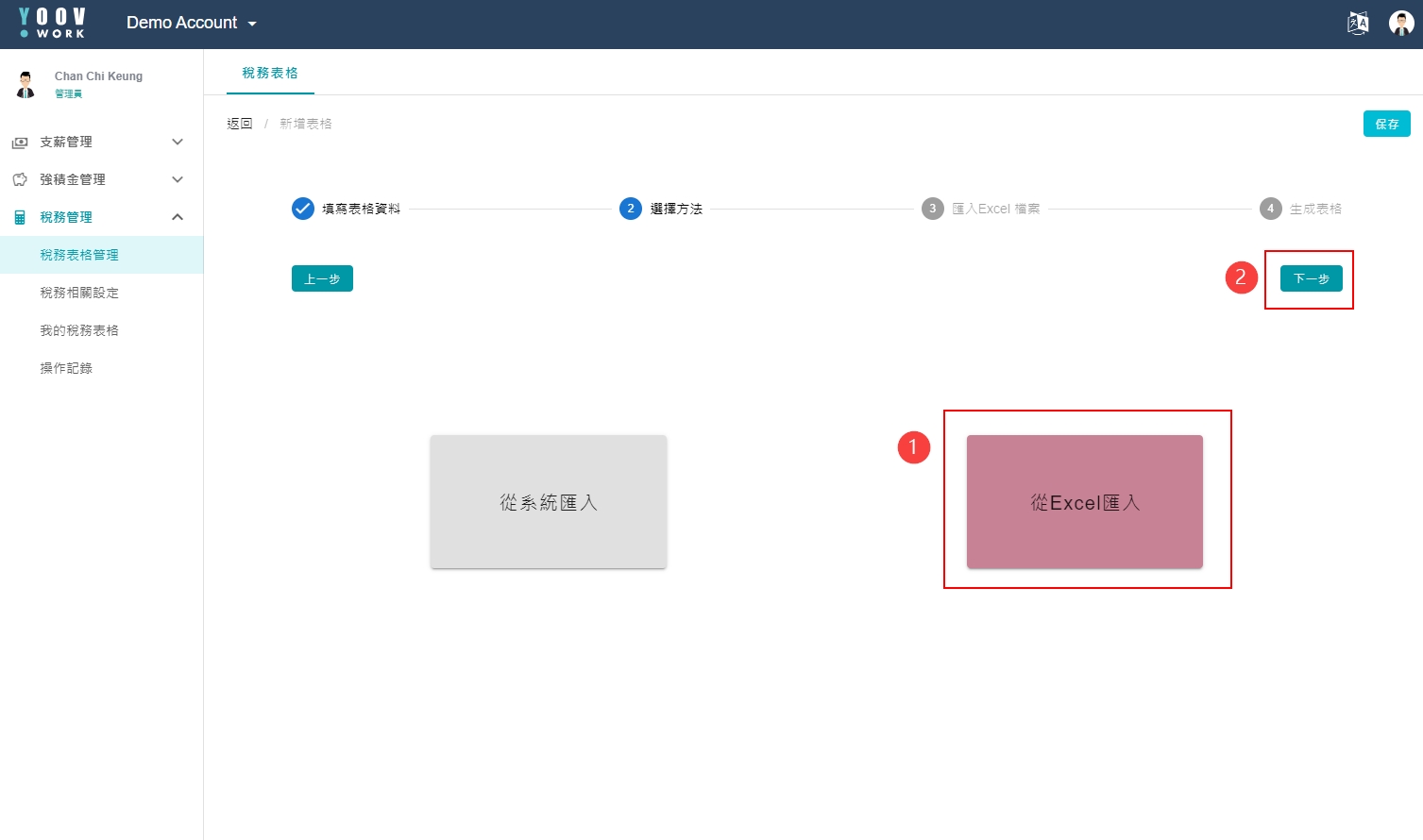Click the 上一步 previous button

click(x=322, y=278)
